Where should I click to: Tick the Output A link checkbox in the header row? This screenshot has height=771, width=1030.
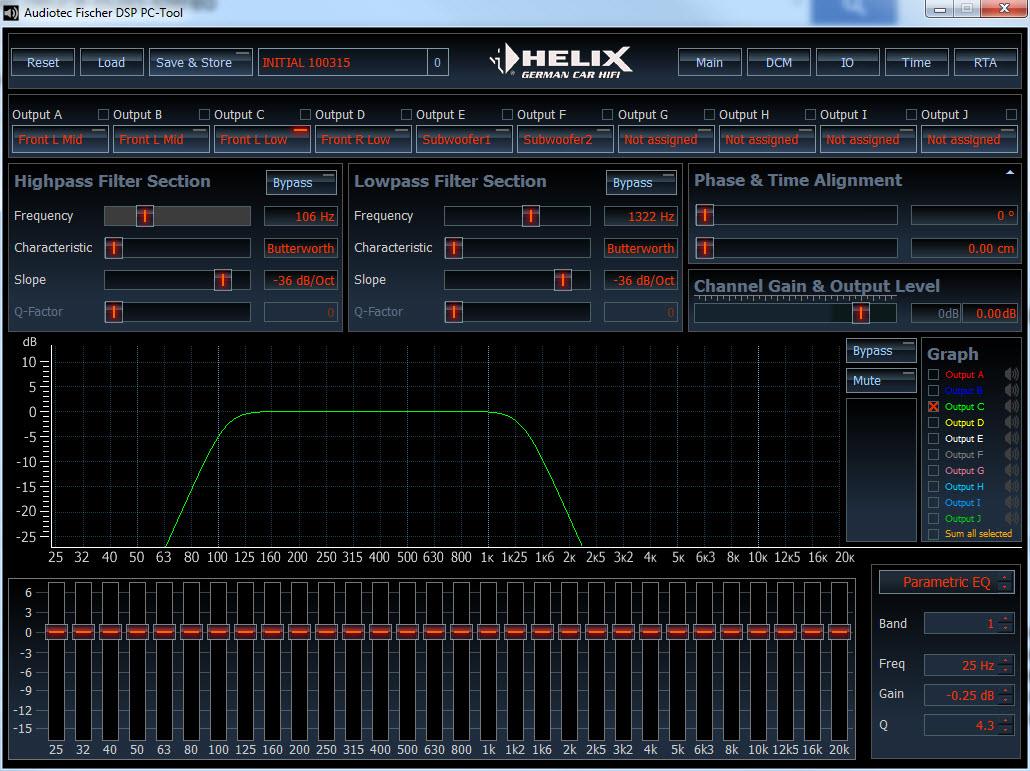(103, 115)
